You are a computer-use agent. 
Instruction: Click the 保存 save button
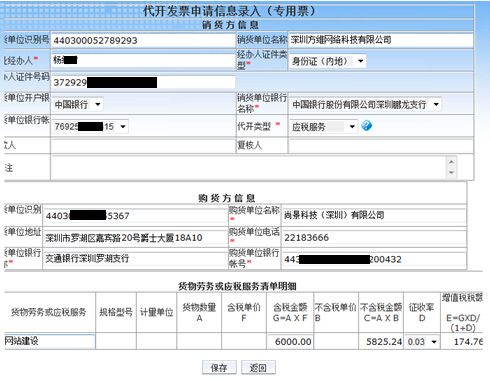(x=219, y=368)
